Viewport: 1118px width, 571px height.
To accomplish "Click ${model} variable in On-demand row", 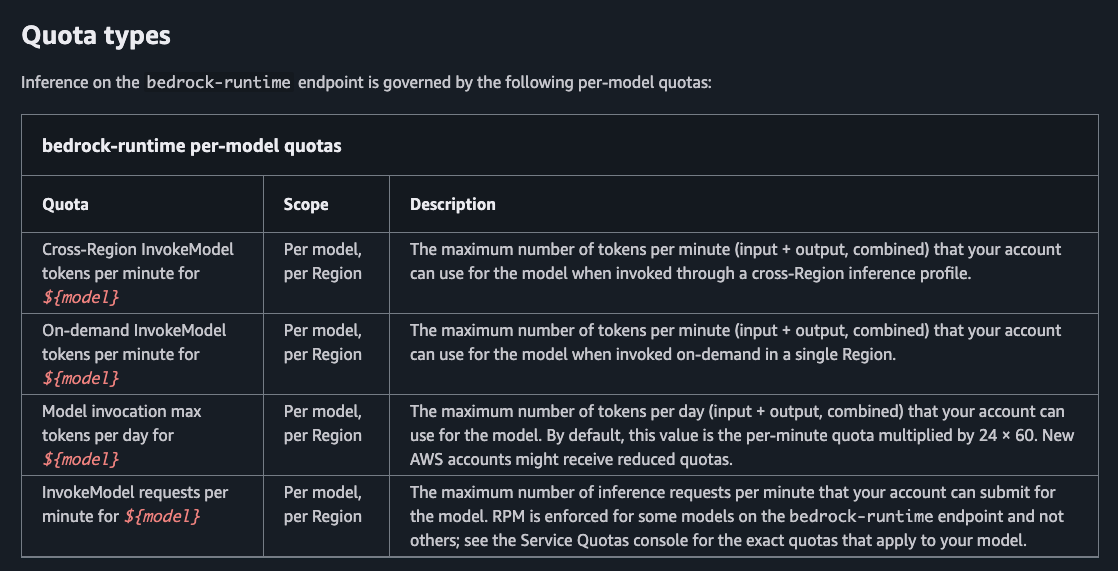I will (x=81, y=378).
